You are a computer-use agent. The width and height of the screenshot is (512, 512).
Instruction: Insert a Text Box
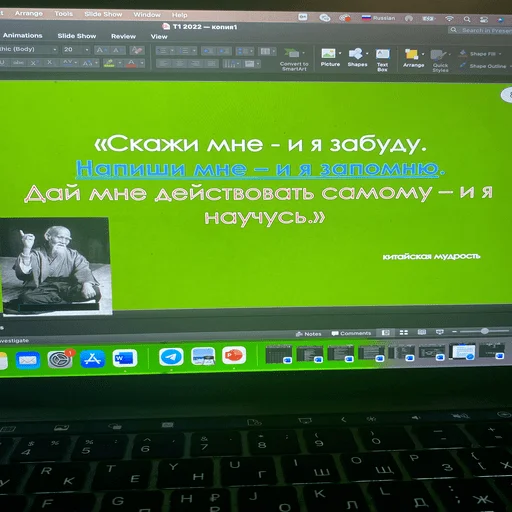pos(382,60)
